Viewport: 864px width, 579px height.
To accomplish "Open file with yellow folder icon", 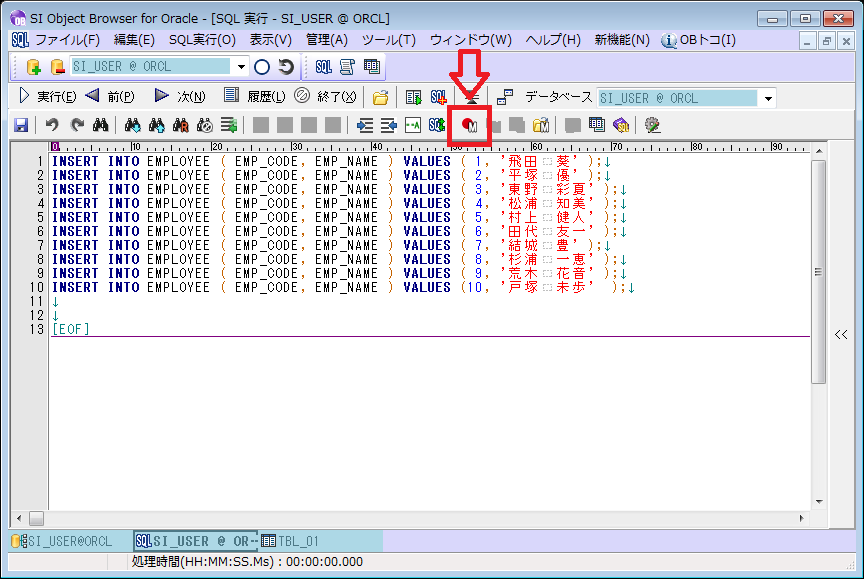I will pos(380,97).
